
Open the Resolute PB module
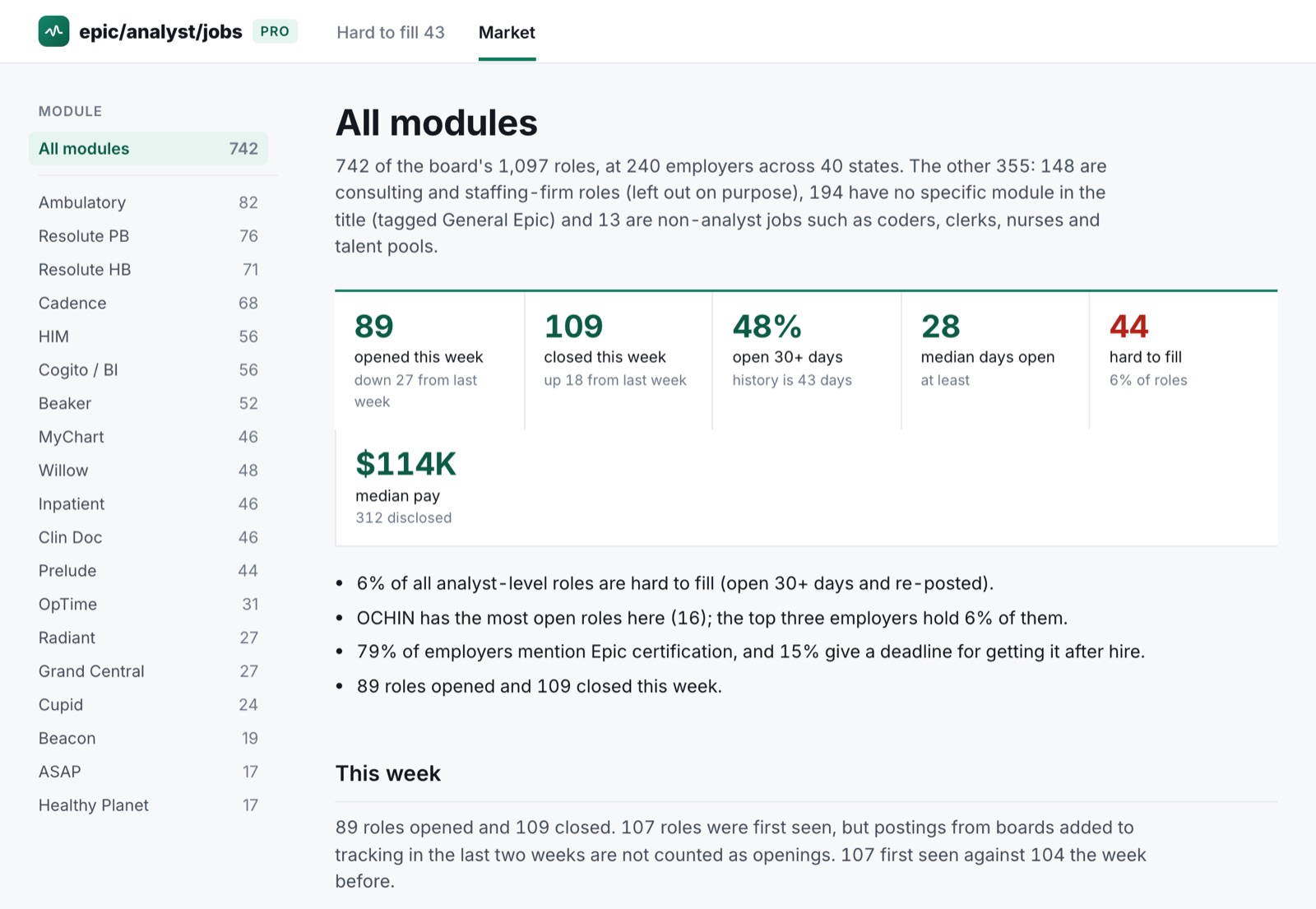click(x=148, y=236)
